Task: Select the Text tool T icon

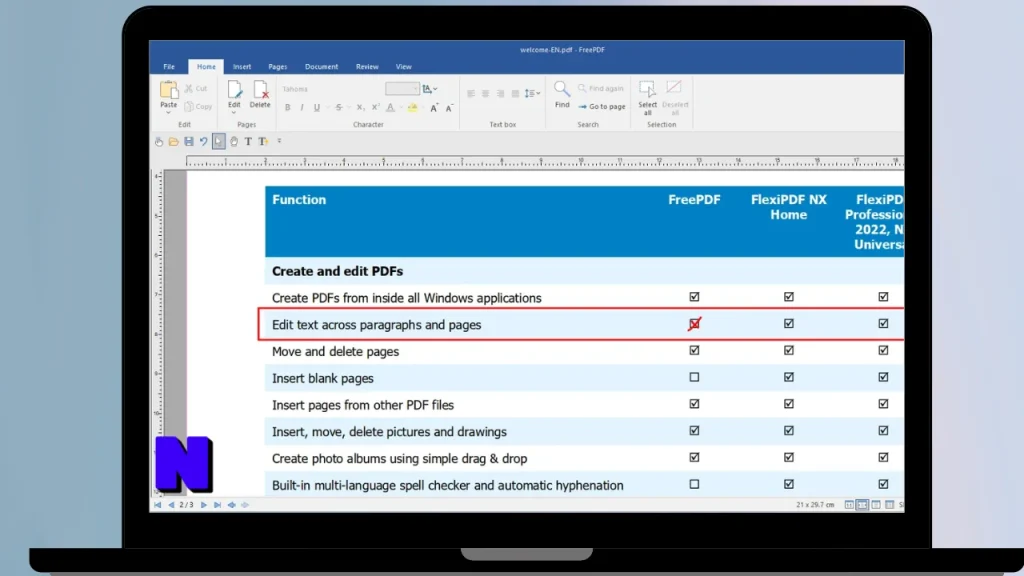Action: tap(248, 142)
